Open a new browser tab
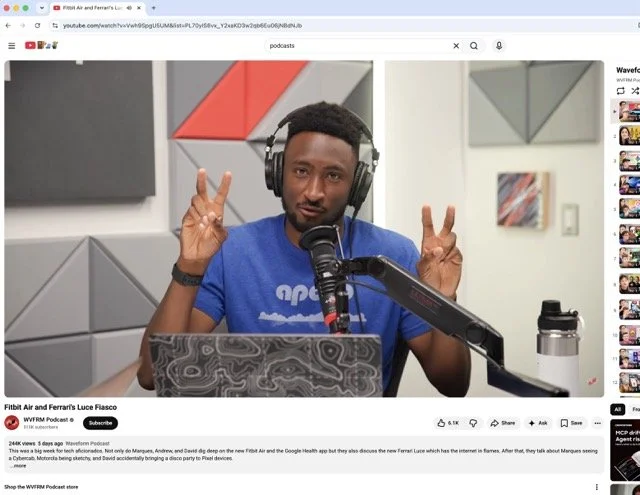 click(153, 8)
